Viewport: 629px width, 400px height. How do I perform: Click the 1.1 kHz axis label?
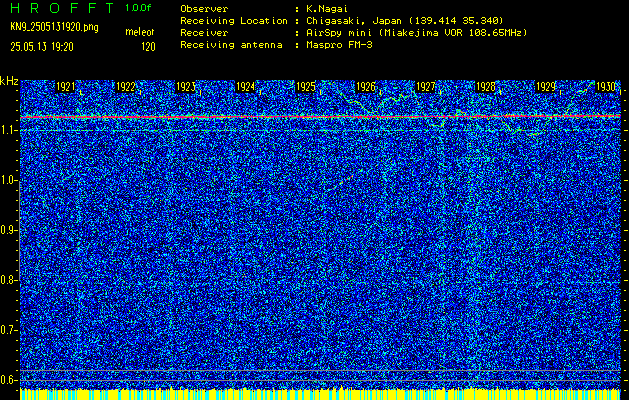[x=8, y=130]
